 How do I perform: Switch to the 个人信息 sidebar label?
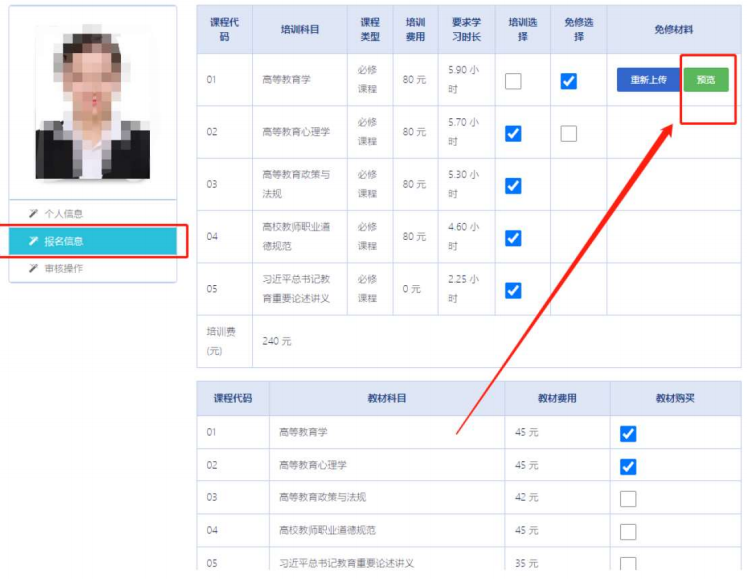coord(64,214)
